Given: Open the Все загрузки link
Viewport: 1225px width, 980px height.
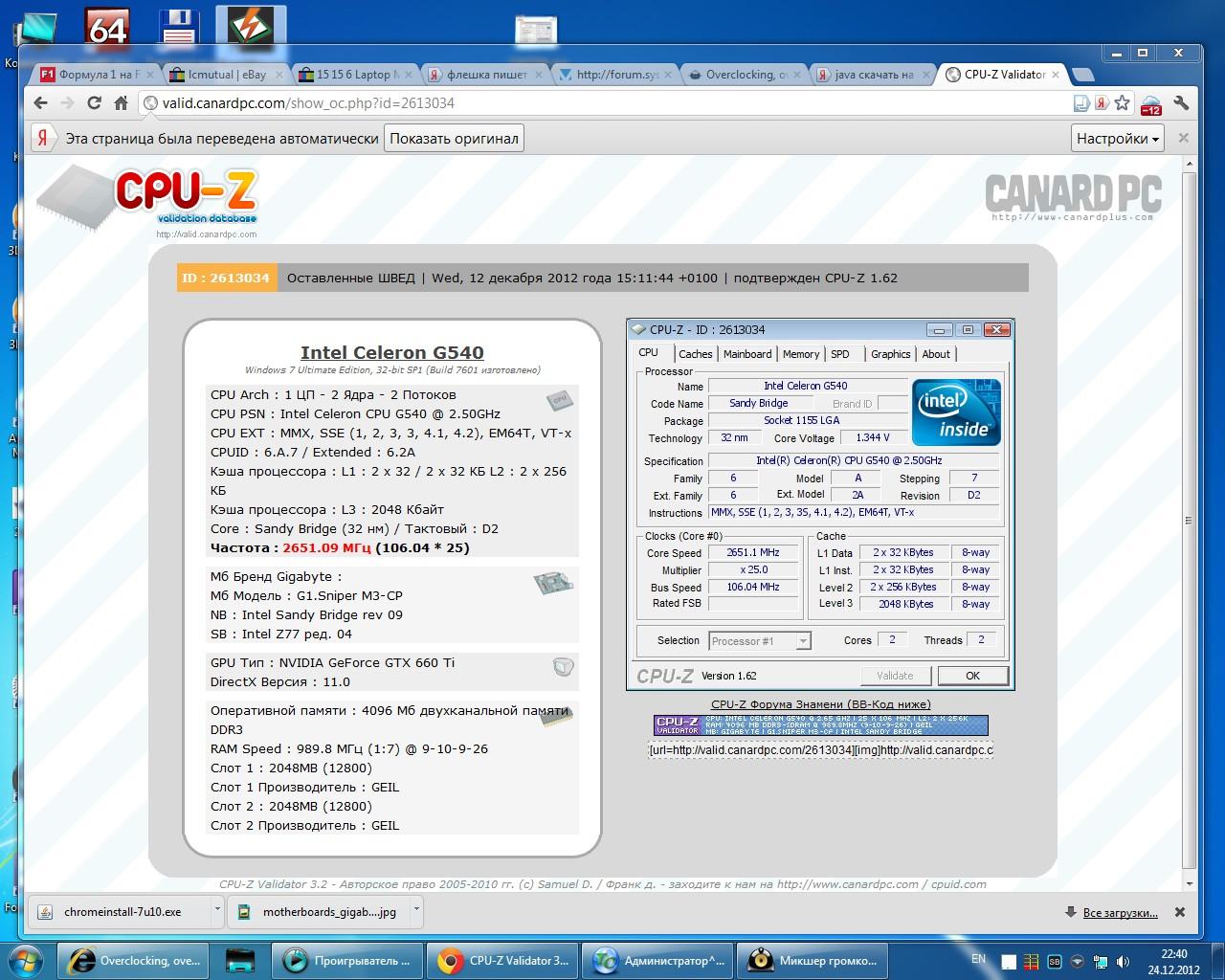Looking at the screenshot, I should pos(1121,912).
